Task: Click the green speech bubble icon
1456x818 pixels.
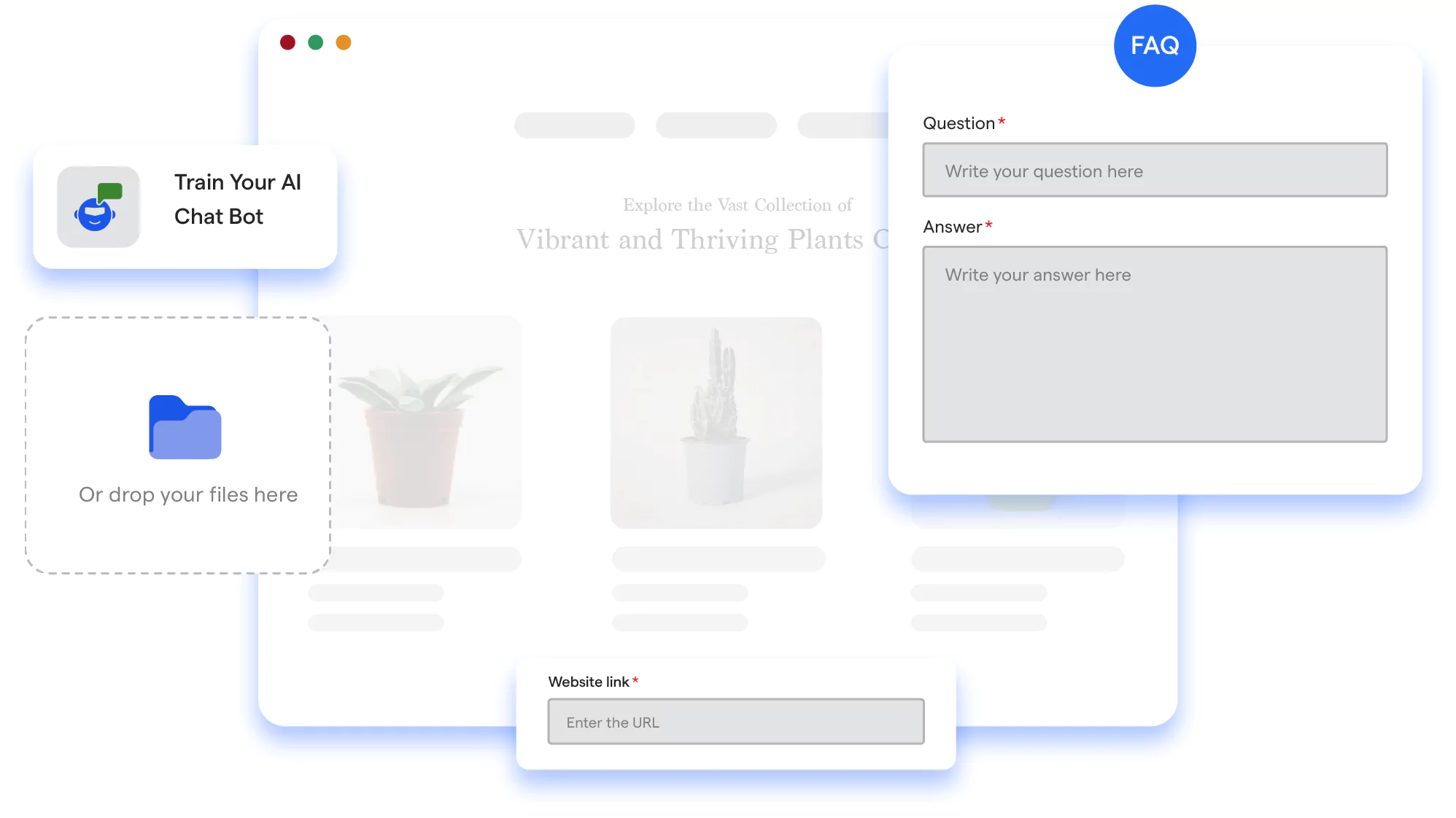Action: [x=108, y=188]
